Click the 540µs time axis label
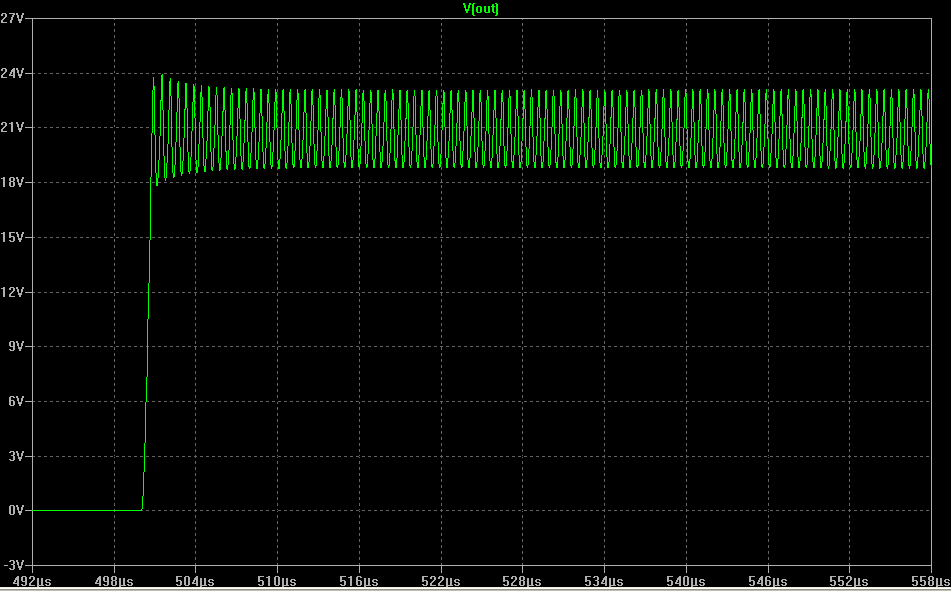951x591 pixels. (x=686, y=581)
